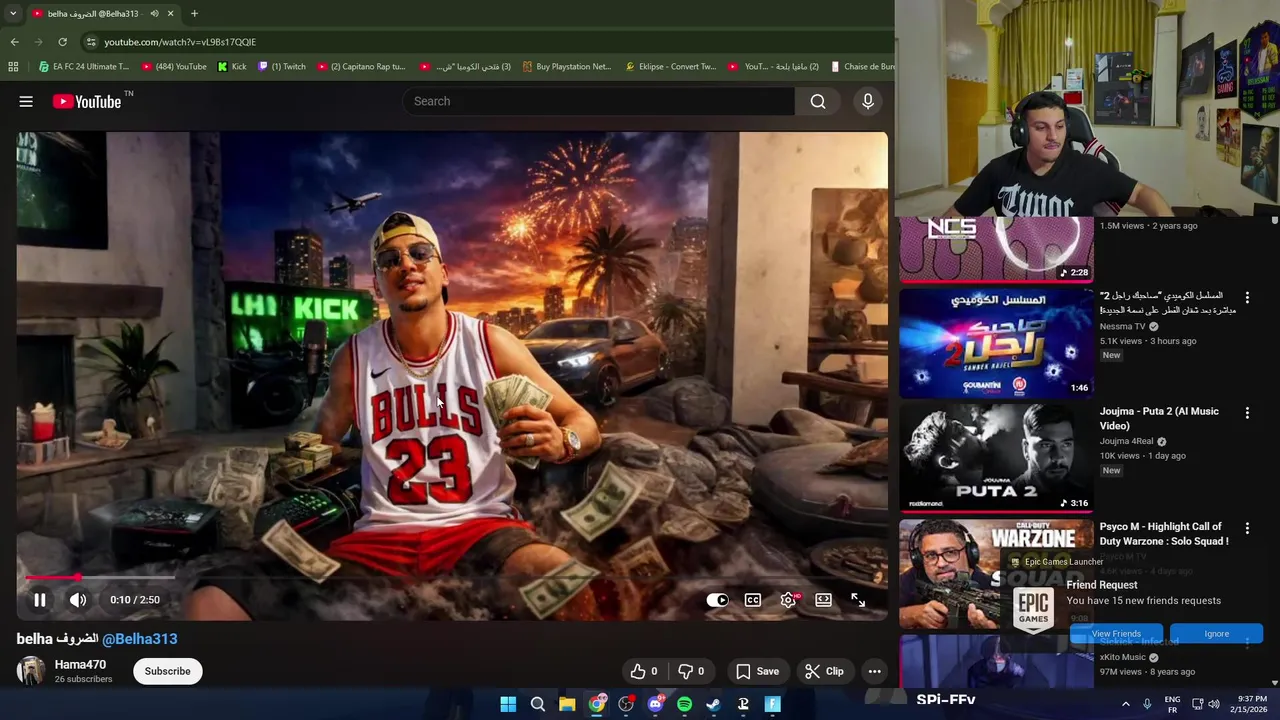Mute the tab via its speaker icon

tap(154, 14)
